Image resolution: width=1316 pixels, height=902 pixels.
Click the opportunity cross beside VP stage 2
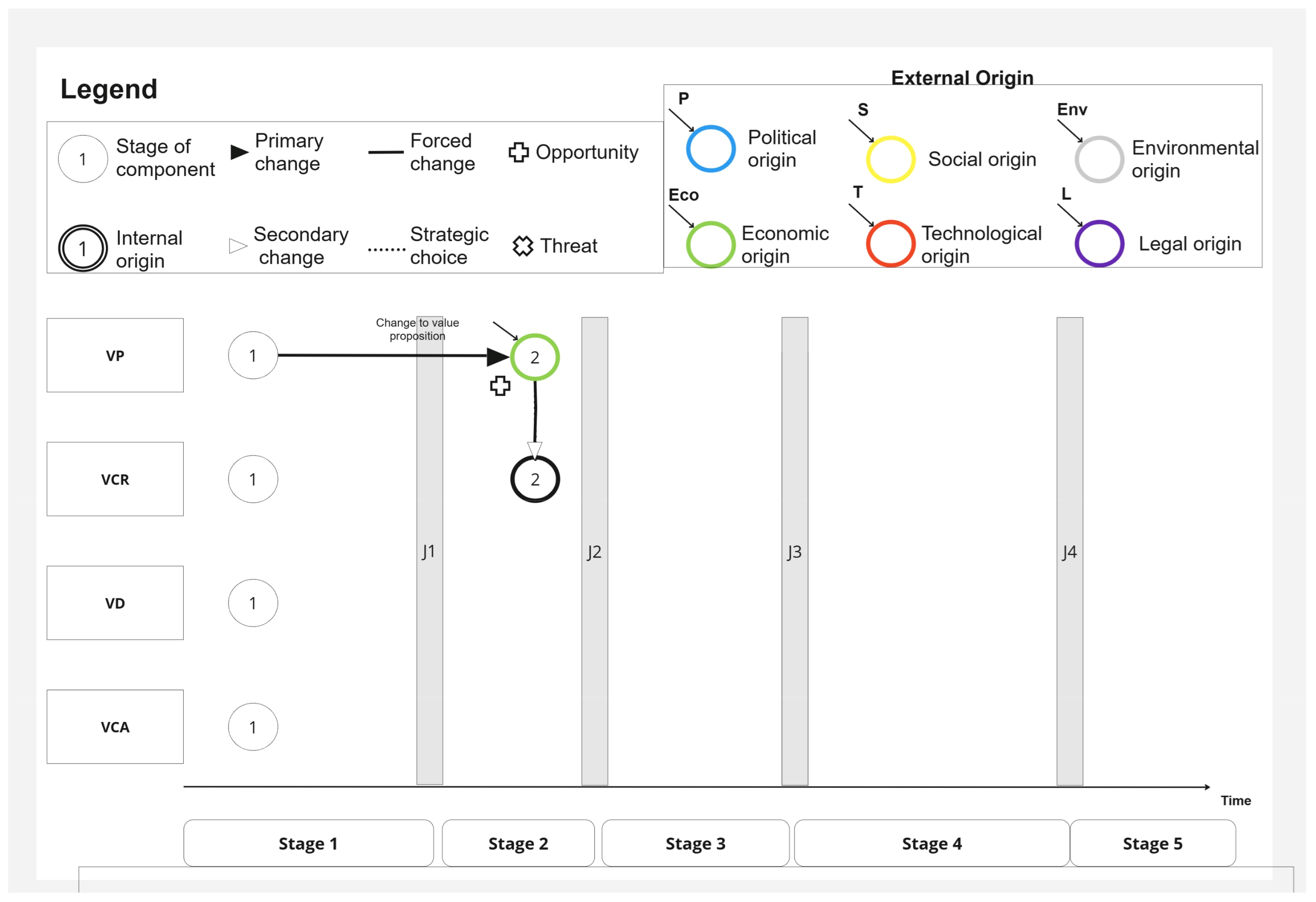(x=500, y=387)
